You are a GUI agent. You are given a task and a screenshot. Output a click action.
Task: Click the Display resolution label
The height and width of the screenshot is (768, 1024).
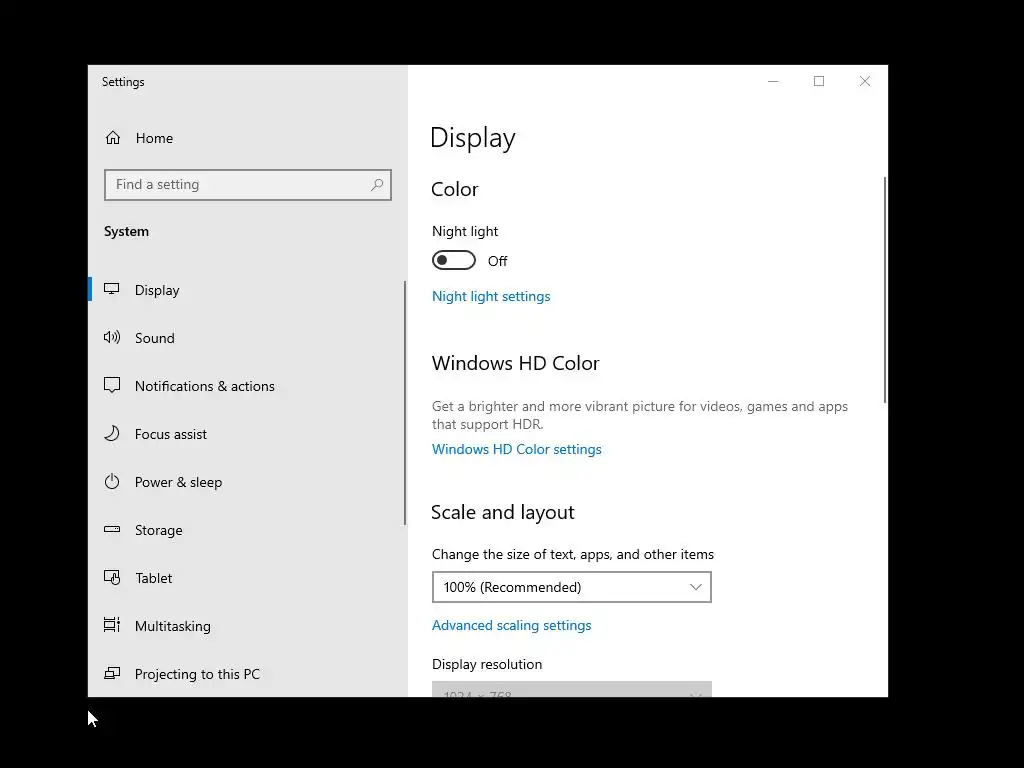[487, 664]
